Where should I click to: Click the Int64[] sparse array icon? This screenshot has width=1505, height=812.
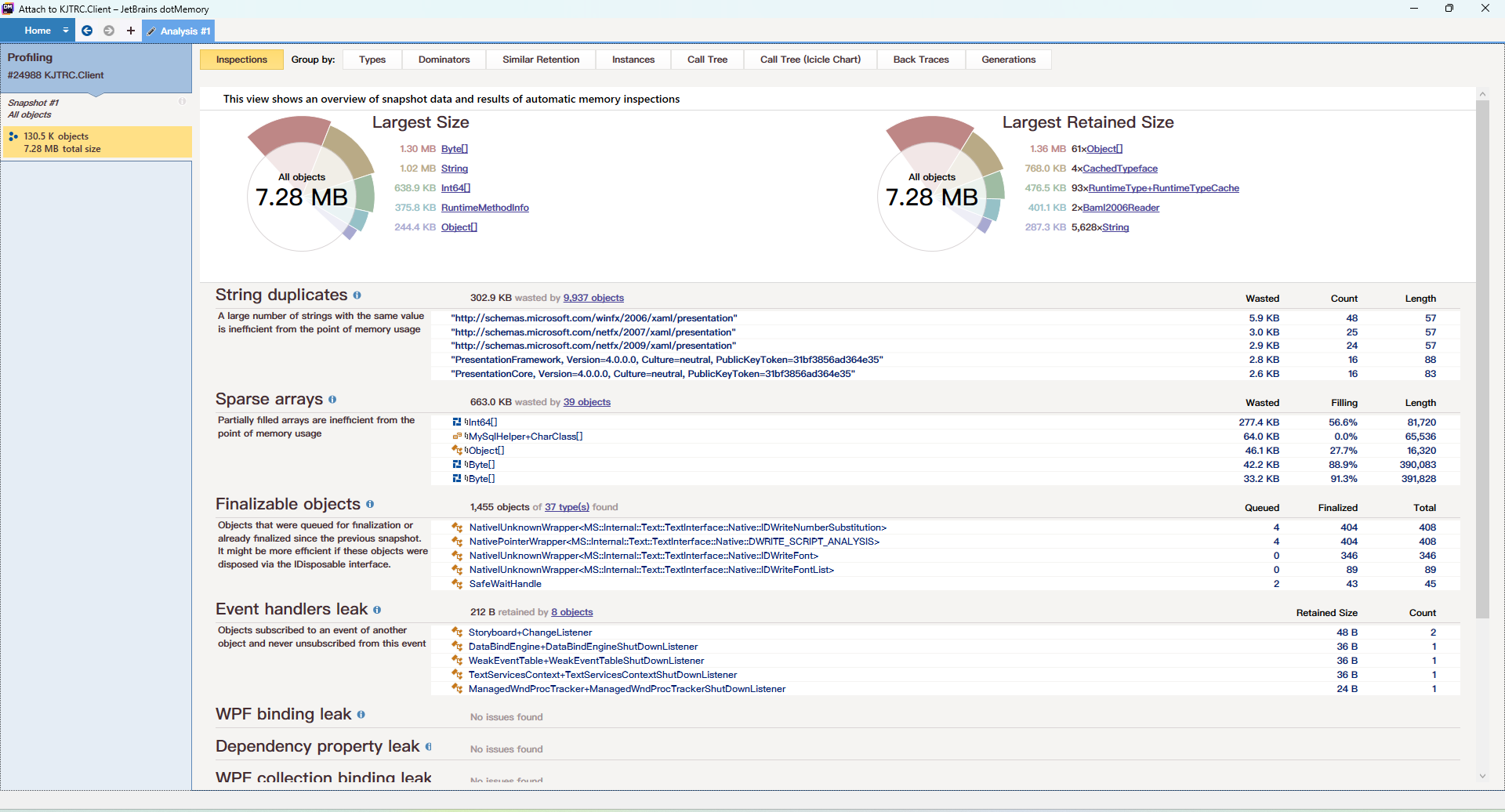point(457,422)
